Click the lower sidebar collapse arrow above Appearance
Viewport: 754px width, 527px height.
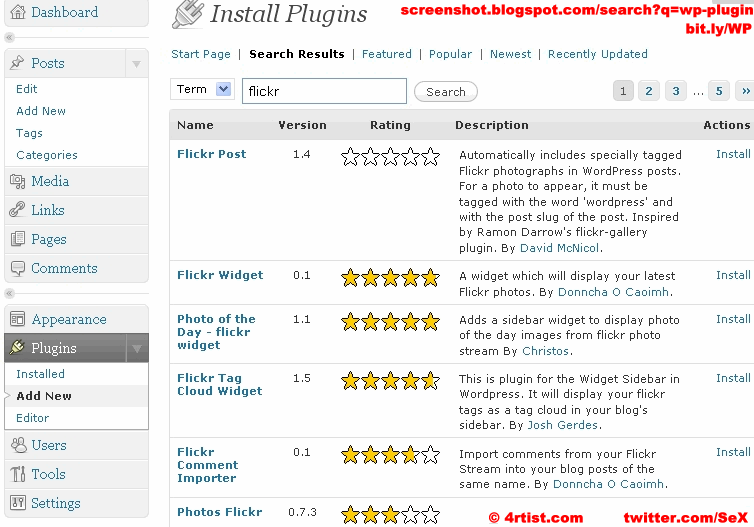(x=9, y=293)
